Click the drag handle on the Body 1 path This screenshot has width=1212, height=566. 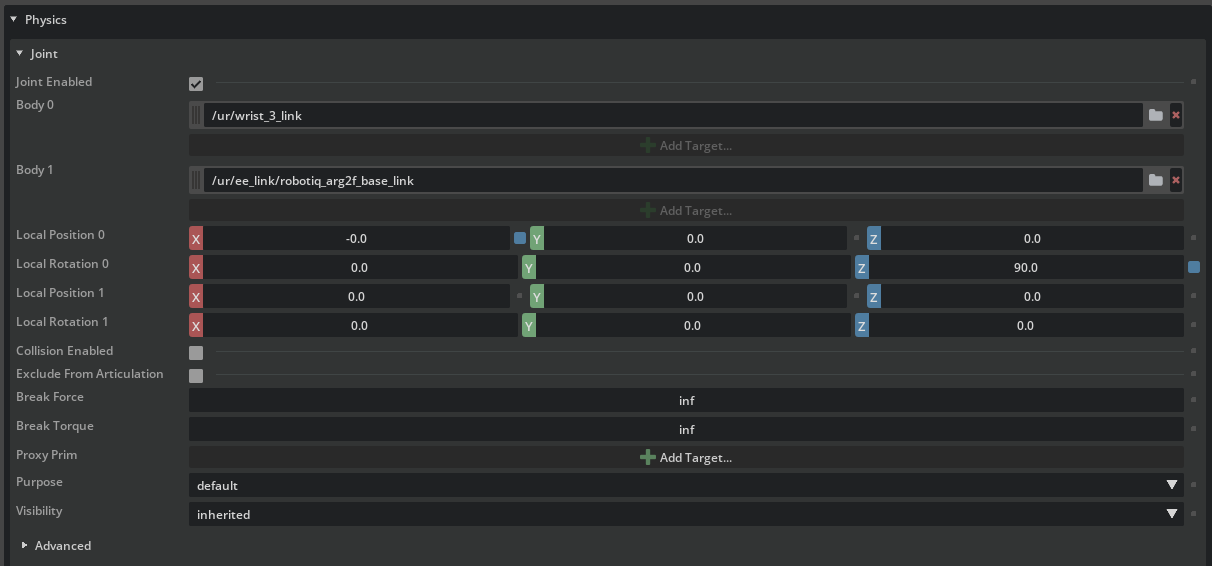(196, 180)
